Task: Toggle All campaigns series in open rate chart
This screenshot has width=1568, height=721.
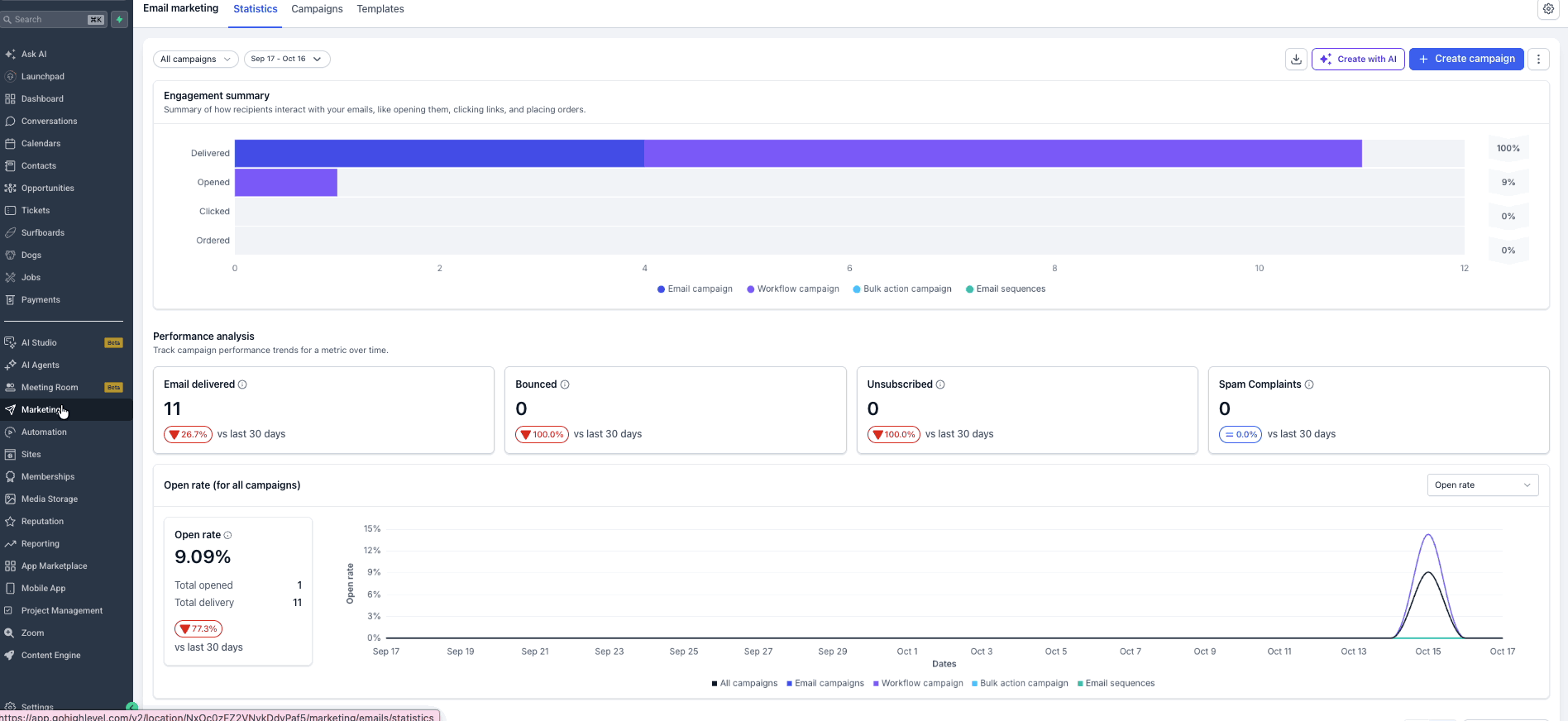Action: coord(744,684)
